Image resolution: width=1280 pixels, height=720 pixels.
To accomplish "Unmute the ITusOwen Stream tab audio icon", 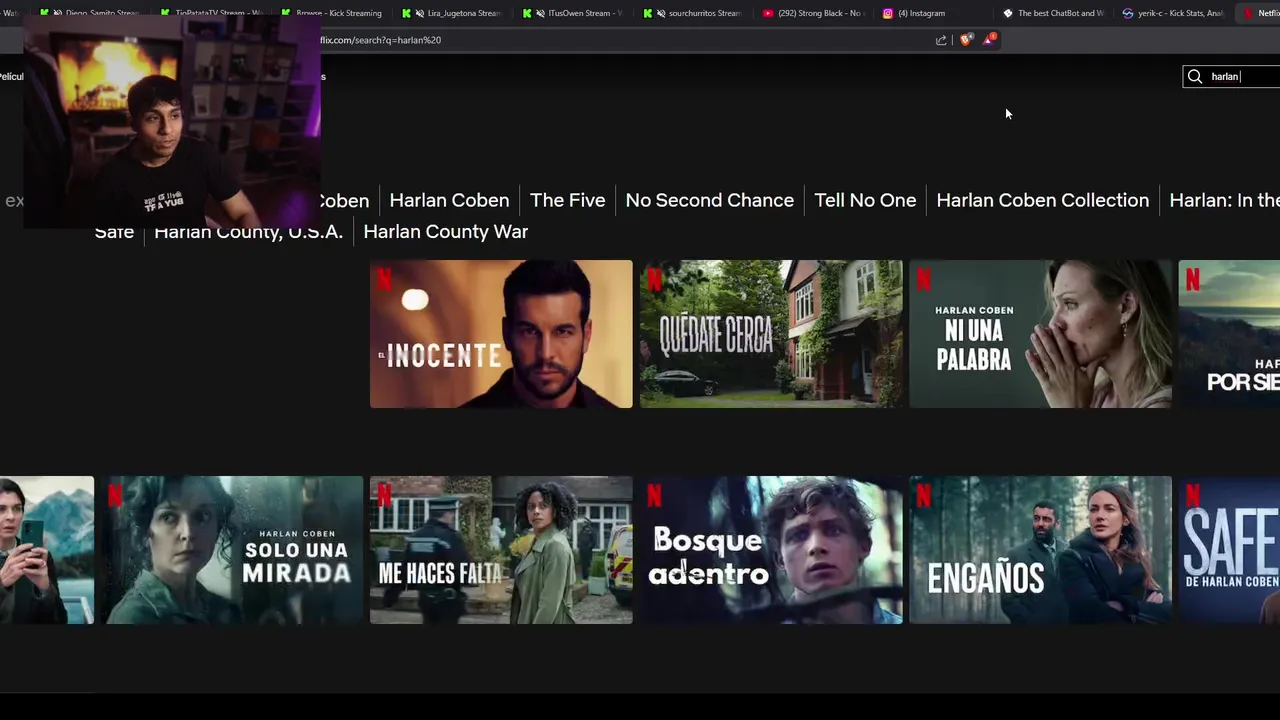I will point(540,13).
